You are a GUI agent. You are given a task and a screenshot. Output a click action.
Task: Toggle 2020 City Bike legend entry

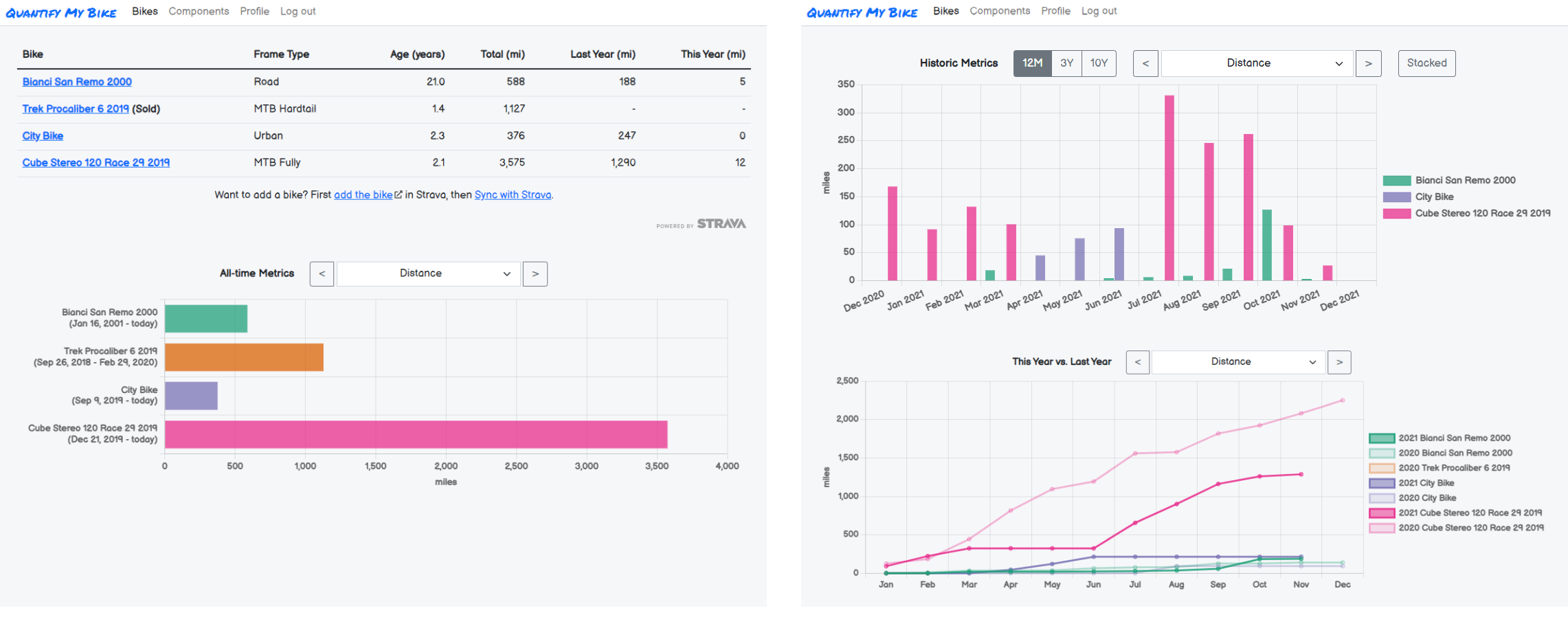click(x=1412, y=498)
